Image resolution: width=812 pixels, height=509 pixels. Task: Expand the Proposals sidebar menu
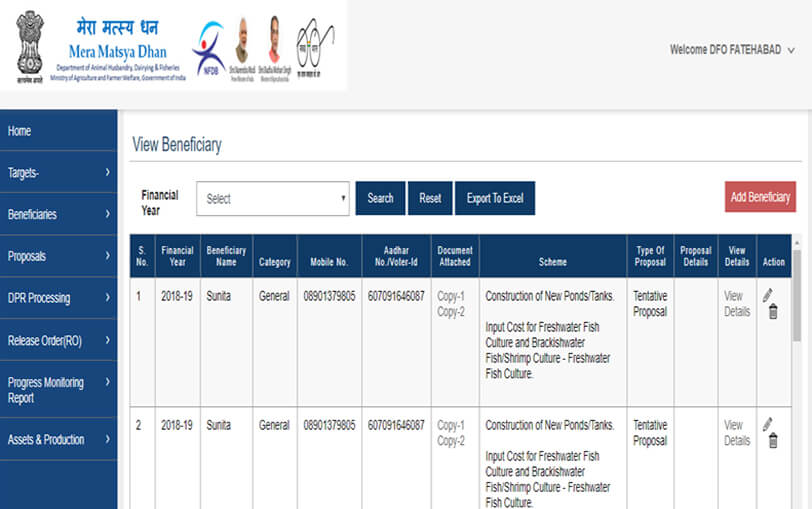(x=59, y=256)
